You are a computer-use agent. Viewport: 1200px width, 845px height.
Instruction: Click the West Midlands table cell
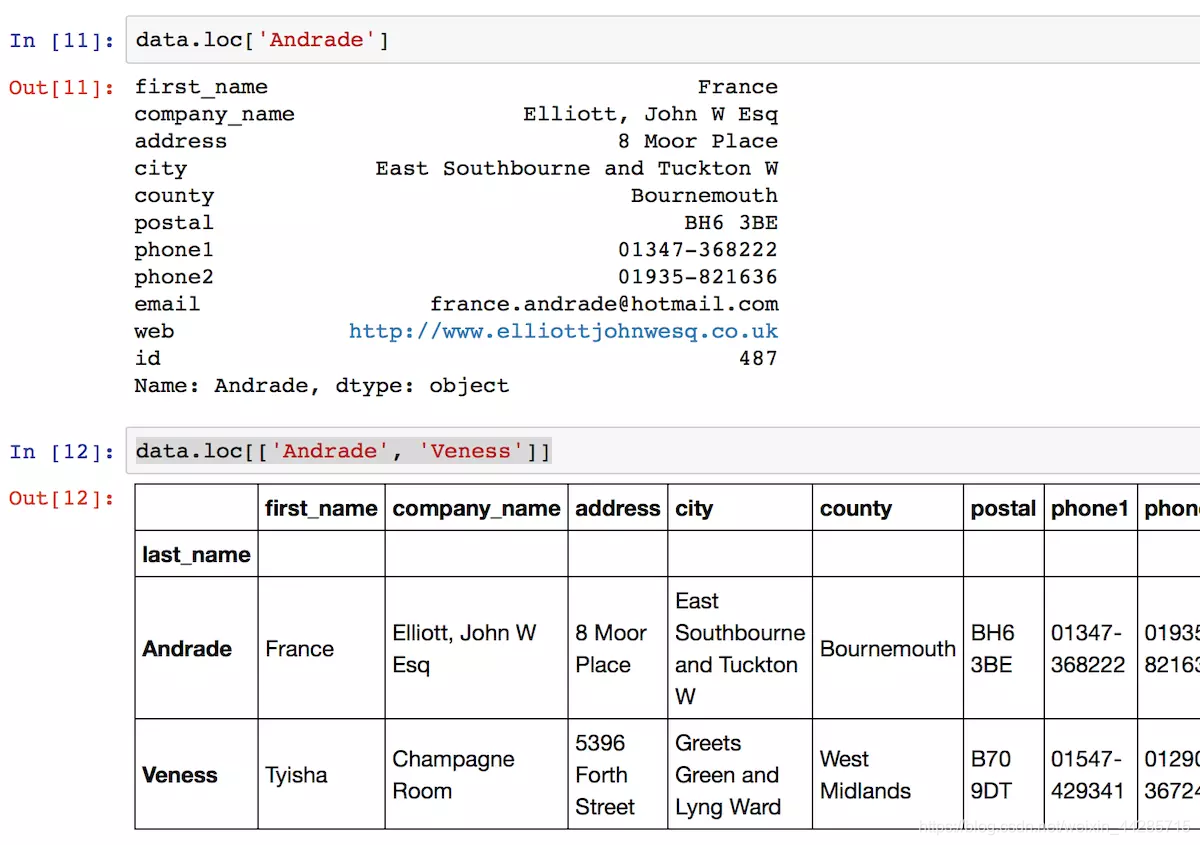(x=888, y=774)
